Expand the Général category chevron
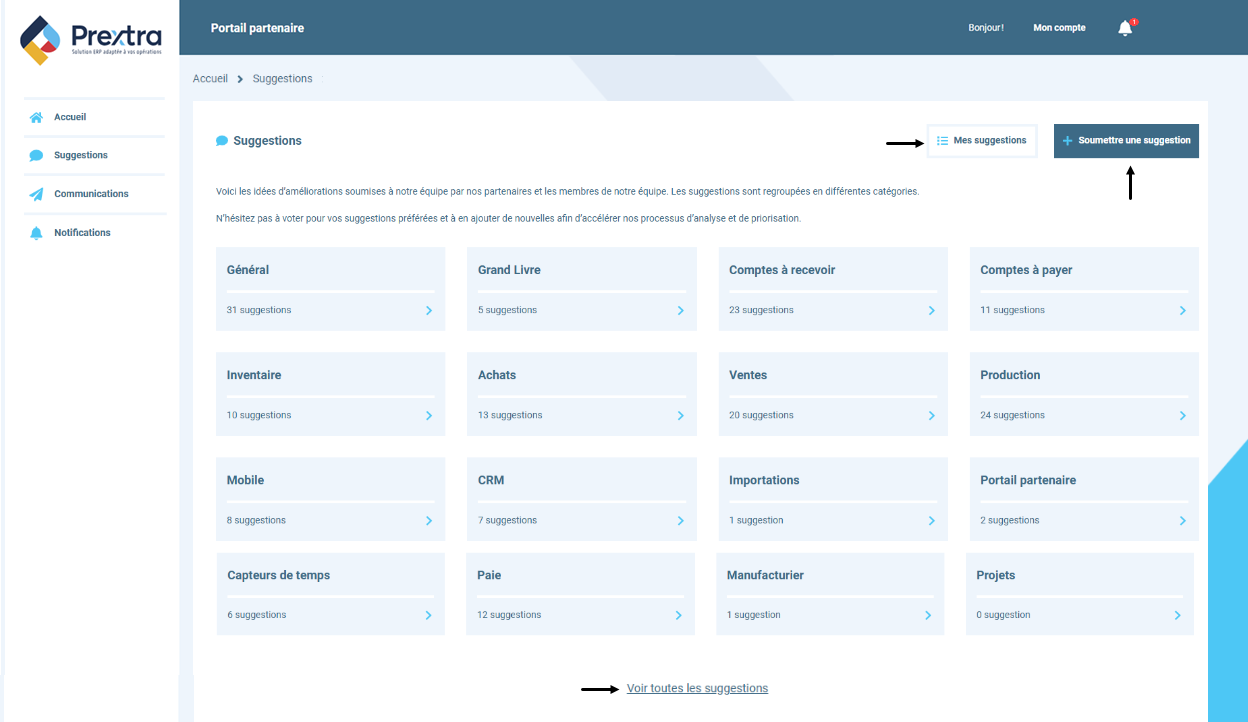Image resolution: width=1248 pixels, height=722 pixels. coord(429,311)
